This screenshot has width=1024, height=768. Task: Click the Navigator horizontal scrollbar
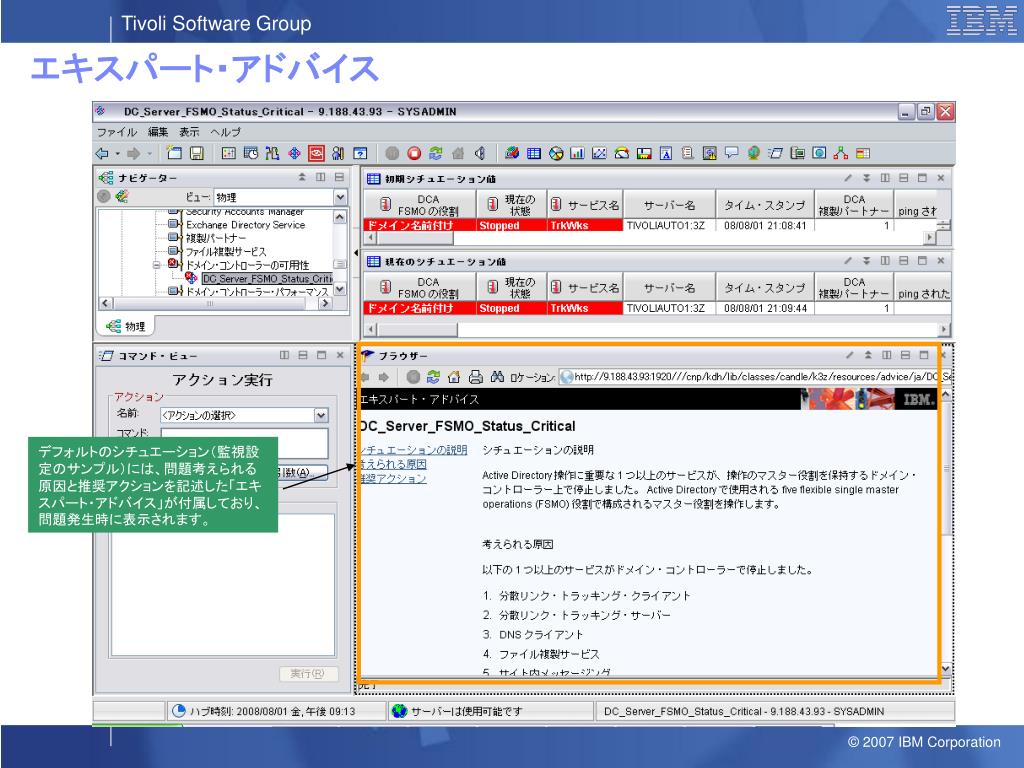[215, 304]
